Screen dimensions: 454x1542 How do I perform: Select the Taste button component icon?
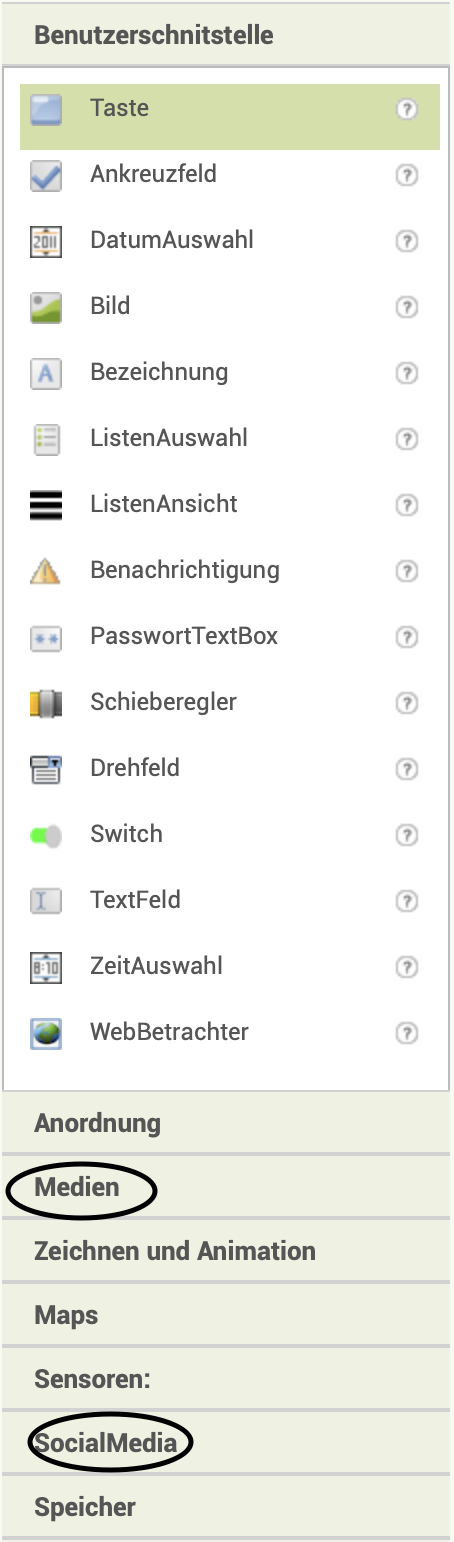click(46, 109)
